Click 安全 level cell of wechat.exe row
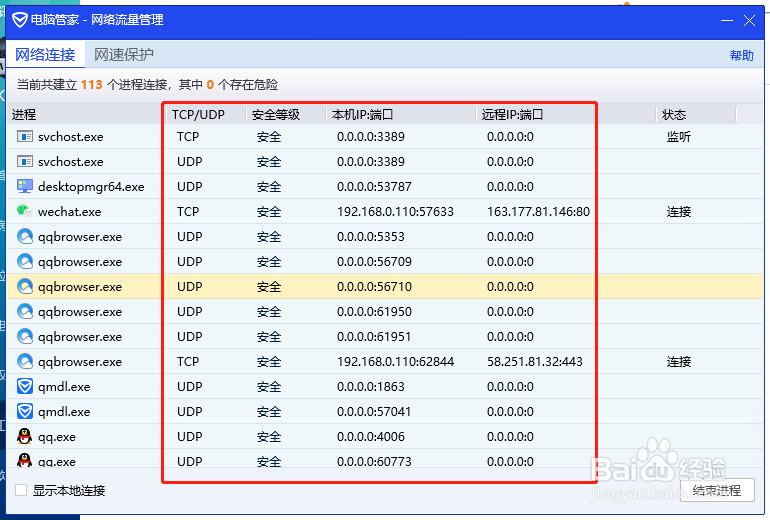This screenshot has height=520, width=770. pyautogui.click(x=269, y=212)
